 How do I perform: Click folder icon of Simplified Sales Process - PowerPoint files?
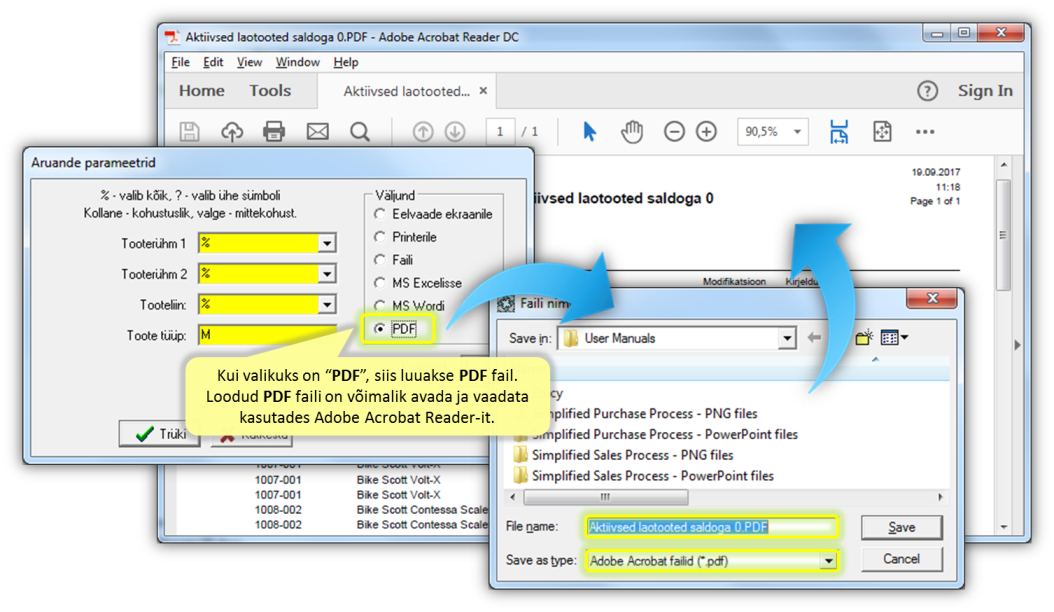520,476
